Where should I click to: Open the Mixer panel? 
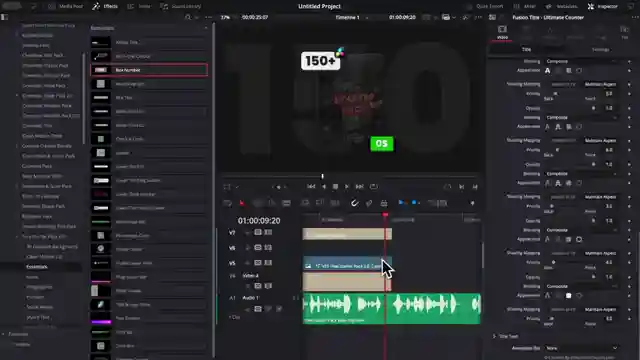pyautogui.click(x=524, y=6)
